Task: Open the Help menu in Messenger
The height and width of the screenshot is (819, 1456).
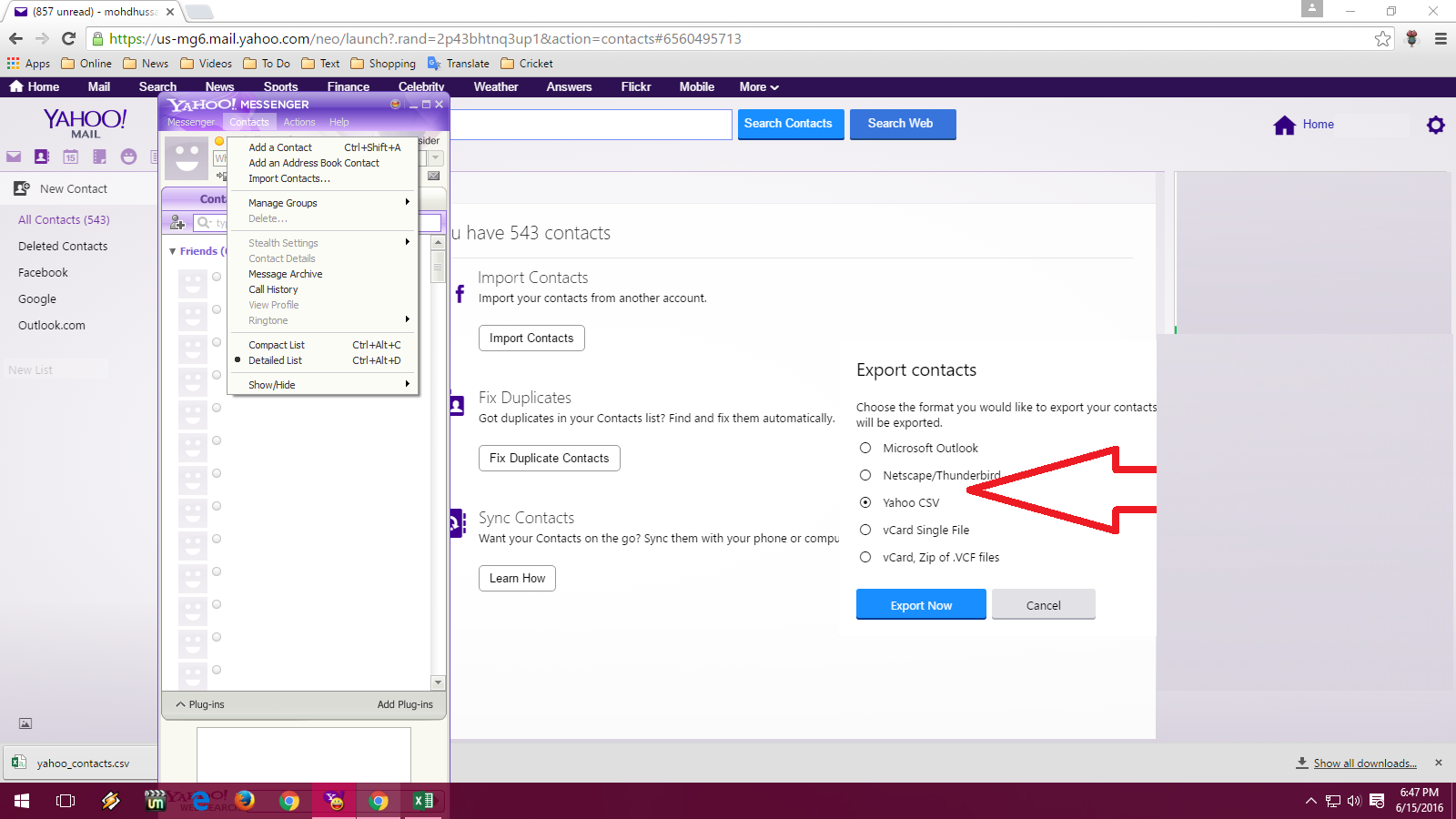Action: pos(339,122)
